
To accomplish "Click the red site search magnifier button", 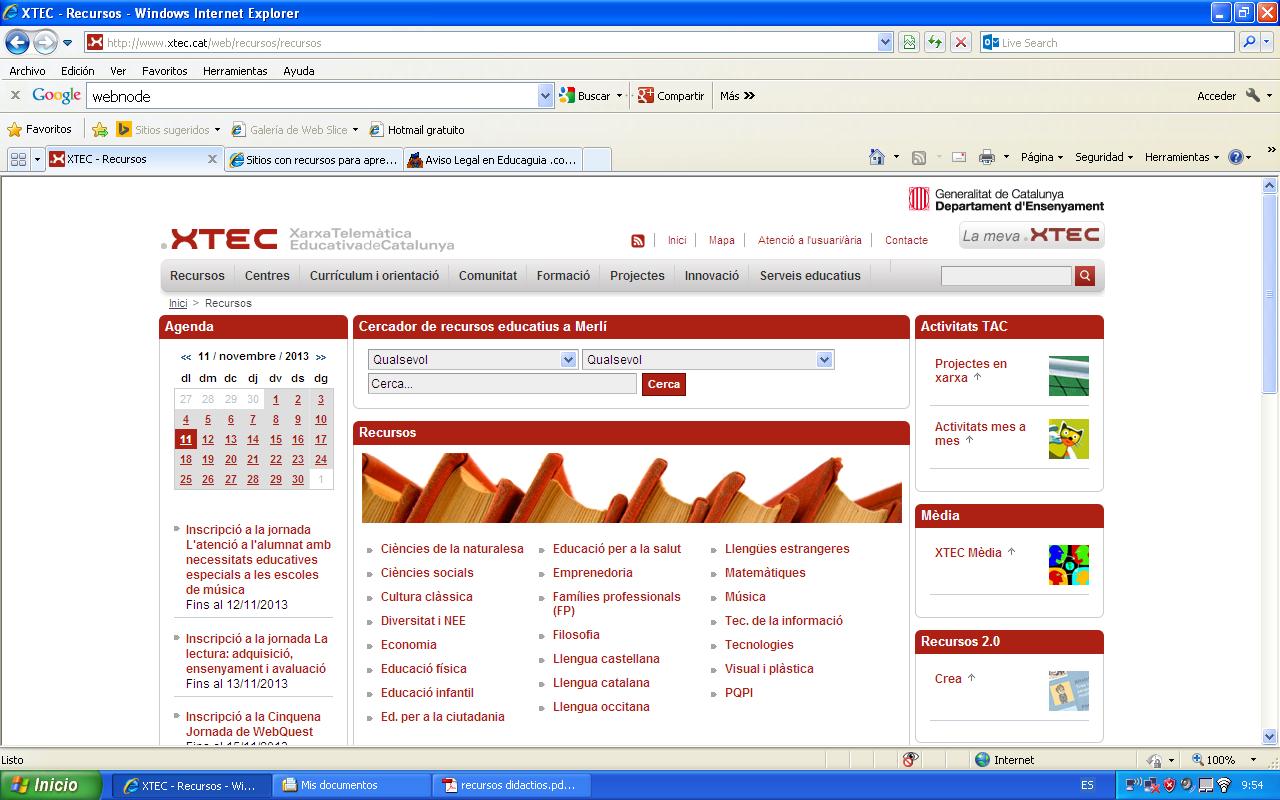I will click(1085, 276).
